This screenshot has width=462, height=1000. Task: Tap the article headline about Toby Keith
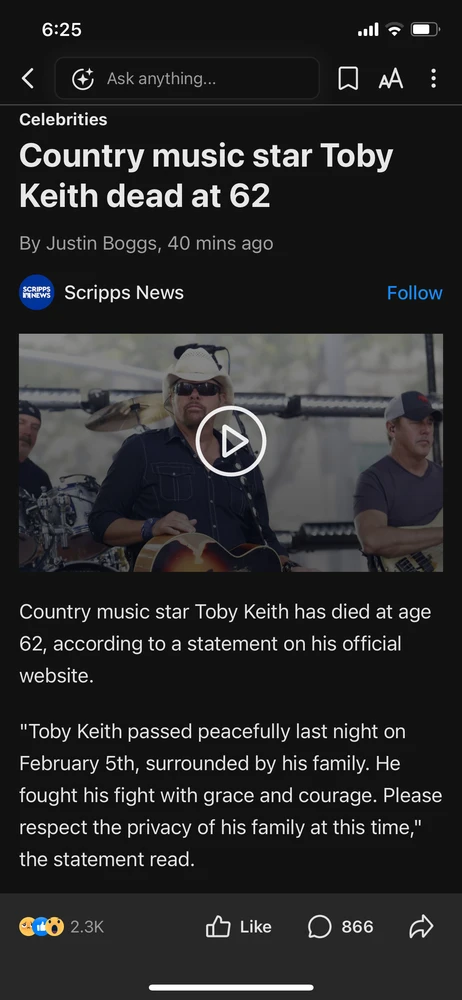coord(206,176)
